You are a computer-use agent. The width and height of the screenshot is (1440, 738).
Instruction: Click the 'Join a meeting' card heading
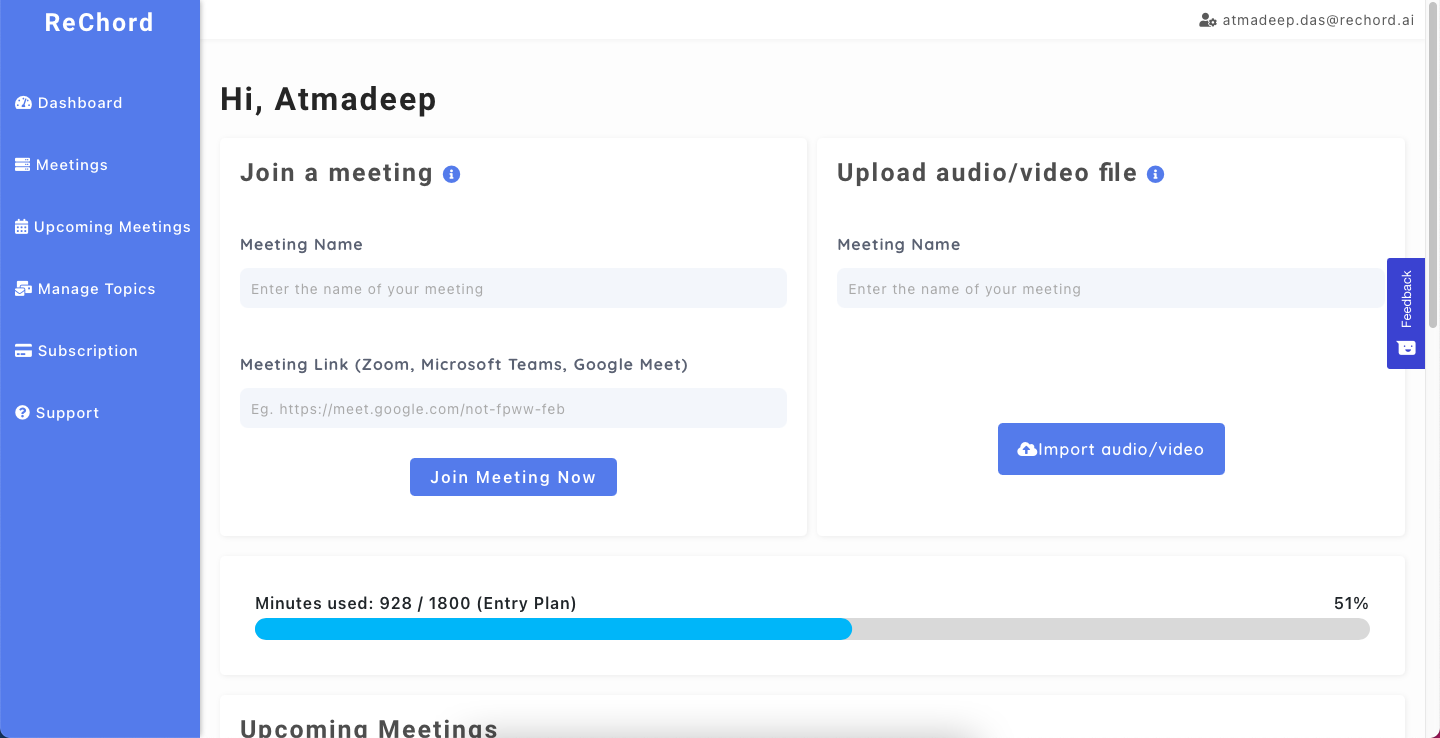click(x=336, y=173)
